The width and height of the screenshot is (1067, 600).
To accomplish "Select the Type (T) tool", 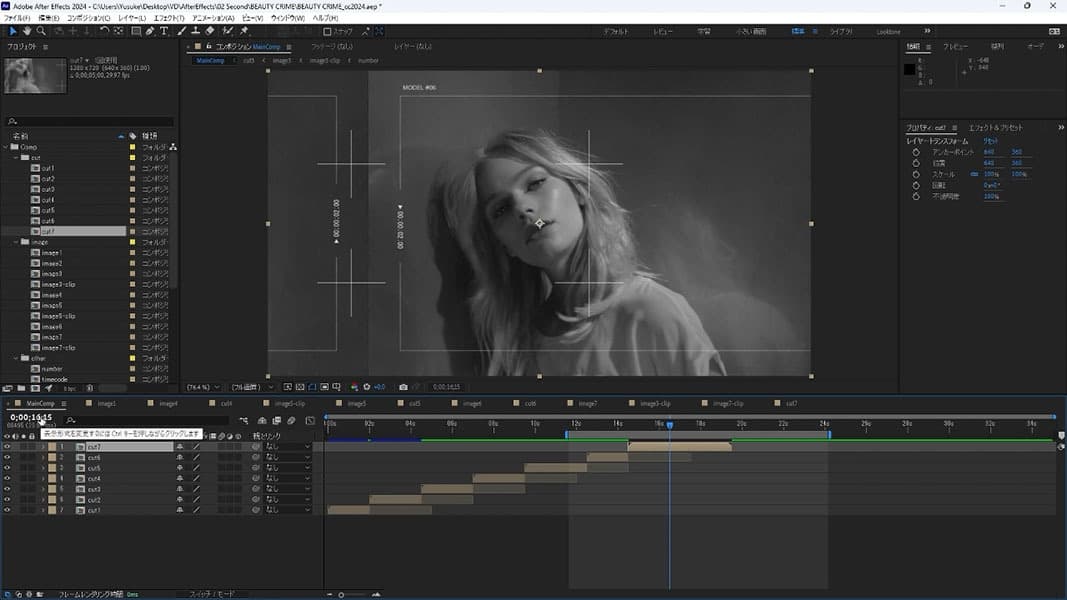I will click(x=164, y=31).
